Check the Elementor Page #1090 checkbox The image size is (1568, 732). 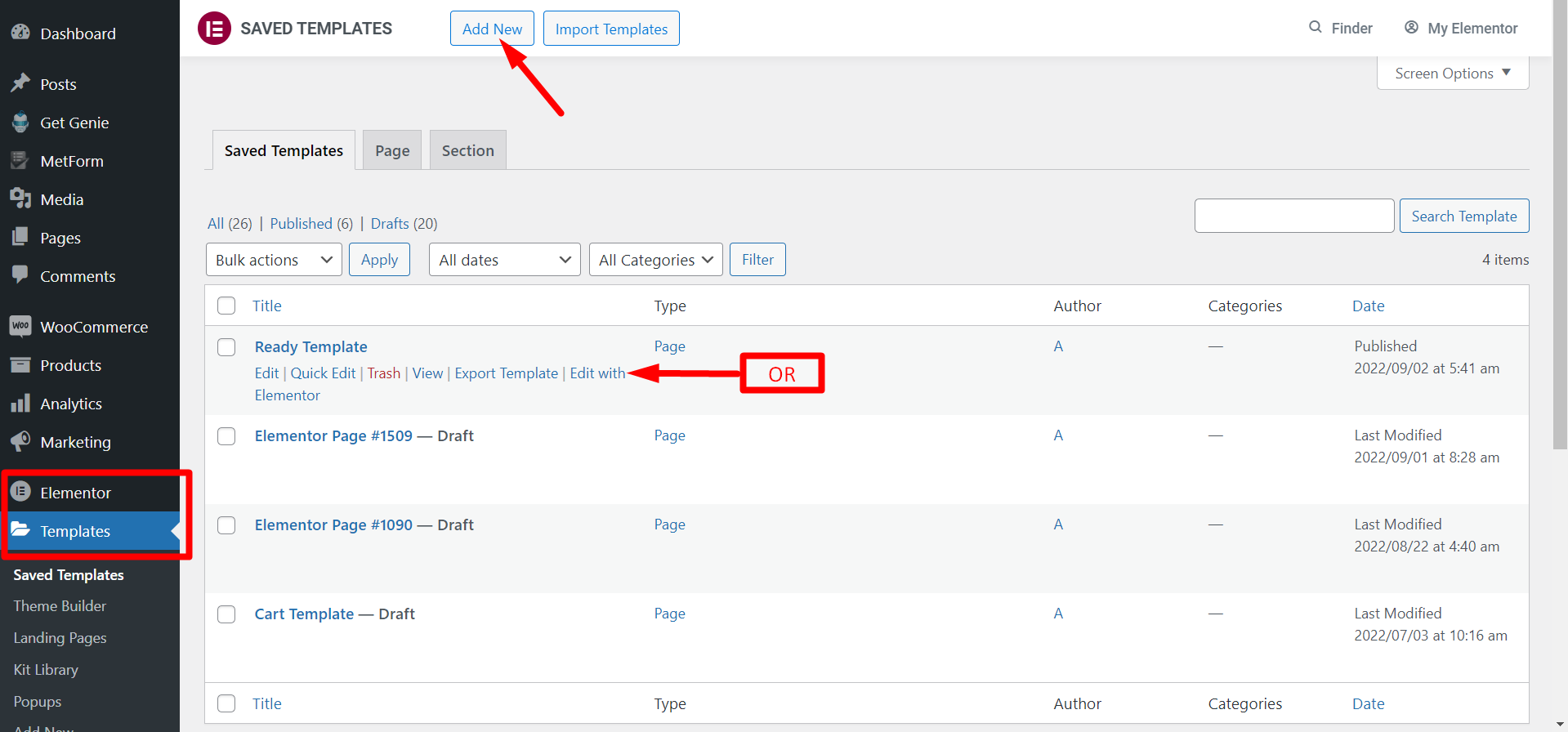(226, 525)
